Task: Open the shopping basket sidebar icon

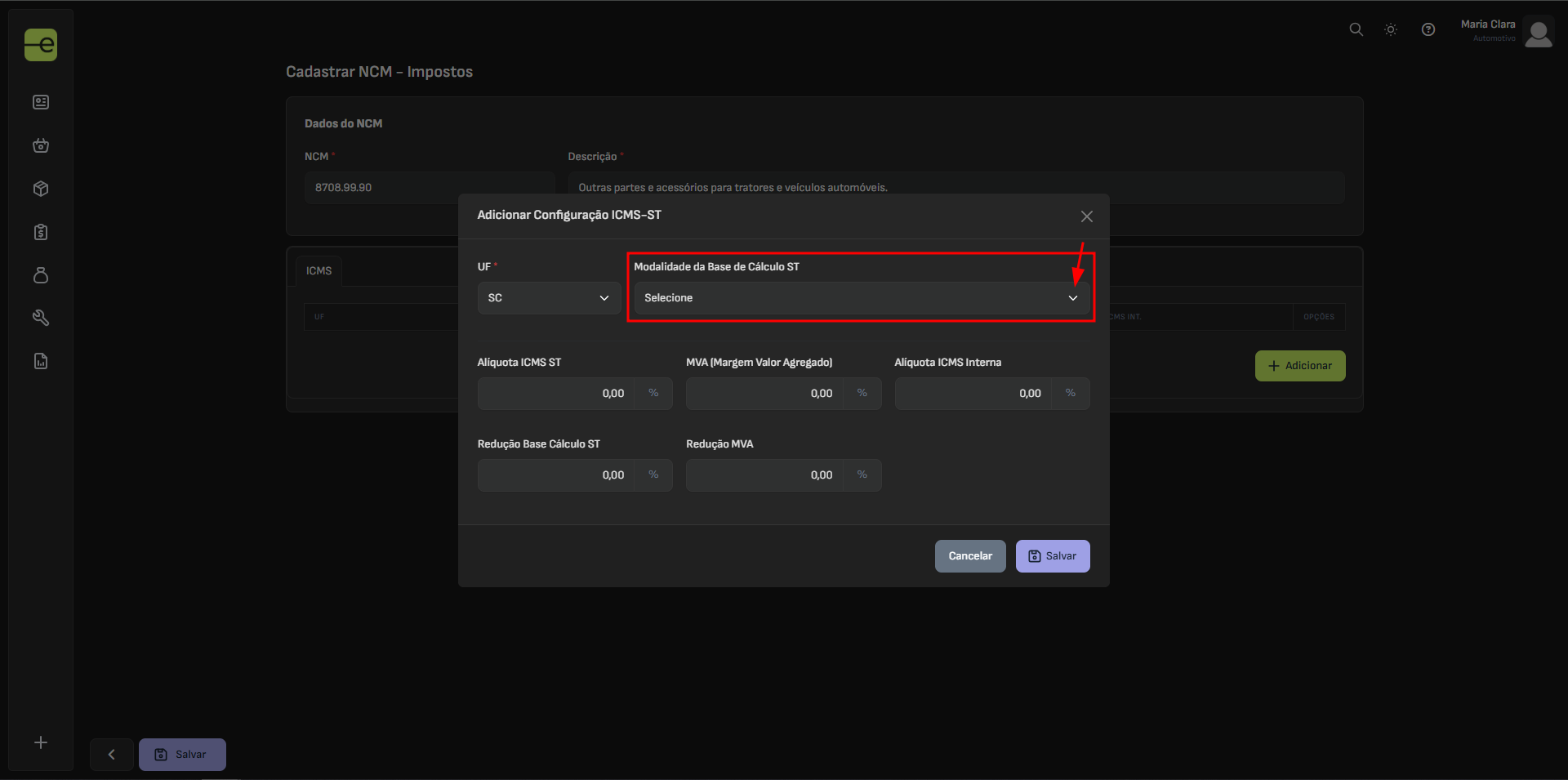Action: point(41,145)
